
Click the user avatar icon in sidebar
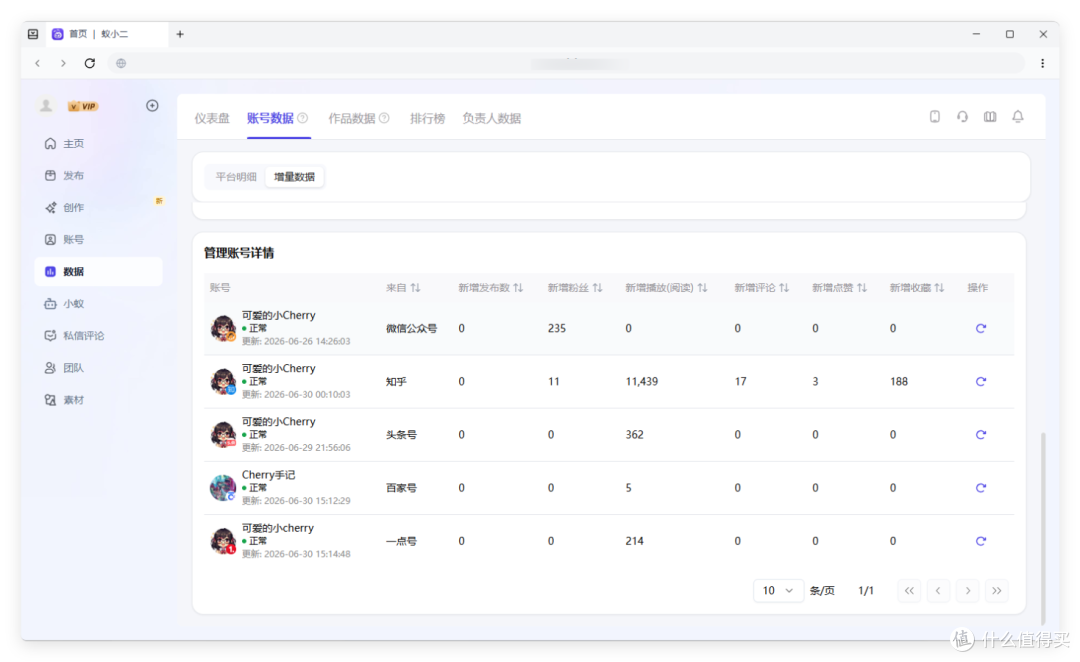(46, 105)
